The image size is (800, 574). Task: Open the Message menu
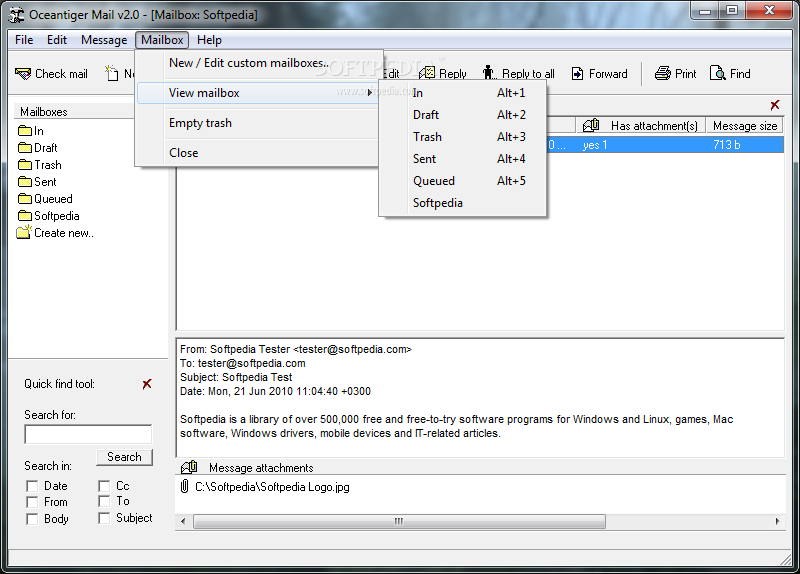[x=104, y=40]
